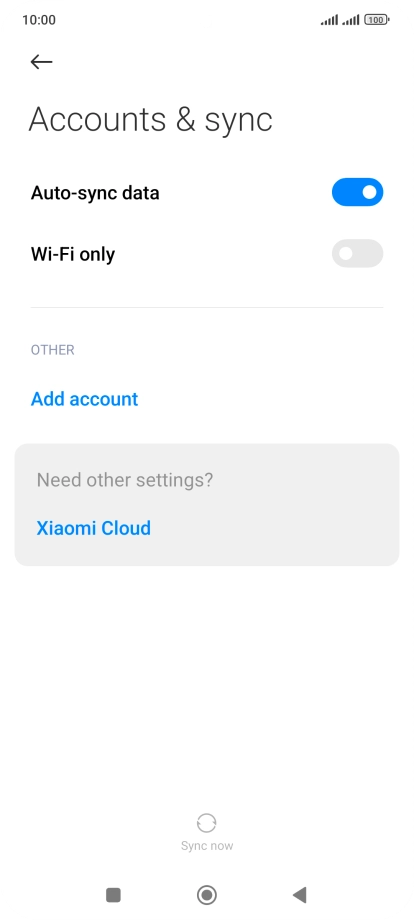Tap the Auto-sync data label
Image resolution: width=414 pixels, height=920 pixels.
coord(95,193)
